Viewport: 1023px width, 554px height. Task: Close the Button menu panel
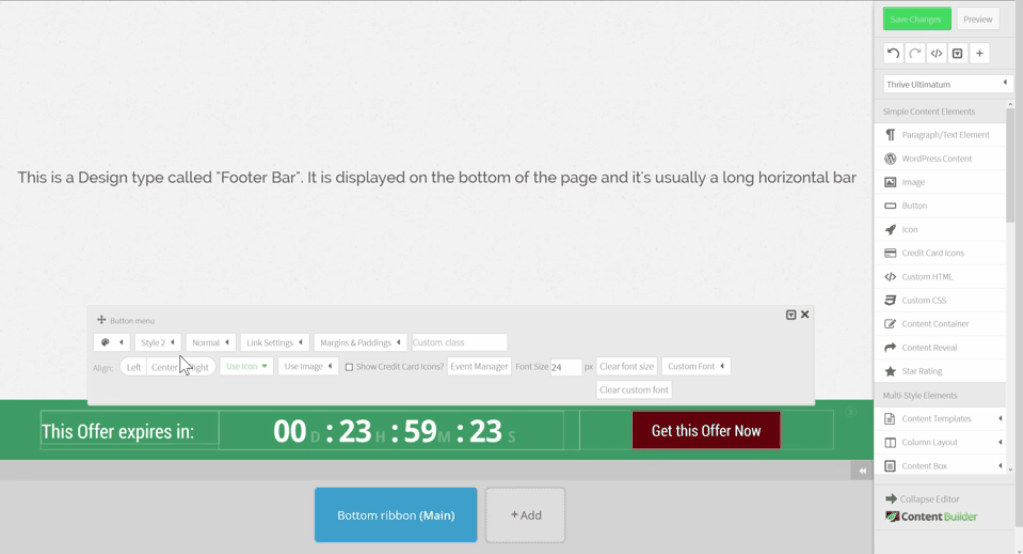(x=805, y=314)
